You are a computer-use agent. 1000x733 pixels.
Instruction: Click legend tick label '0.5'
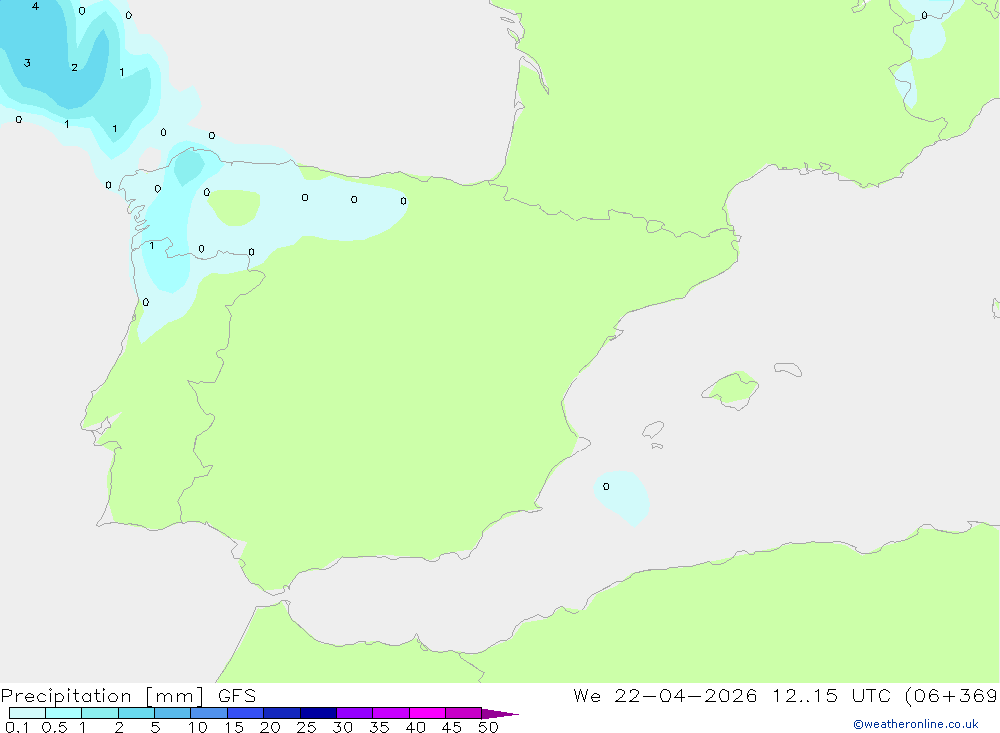pyautogui.click(x=54, y=727)
